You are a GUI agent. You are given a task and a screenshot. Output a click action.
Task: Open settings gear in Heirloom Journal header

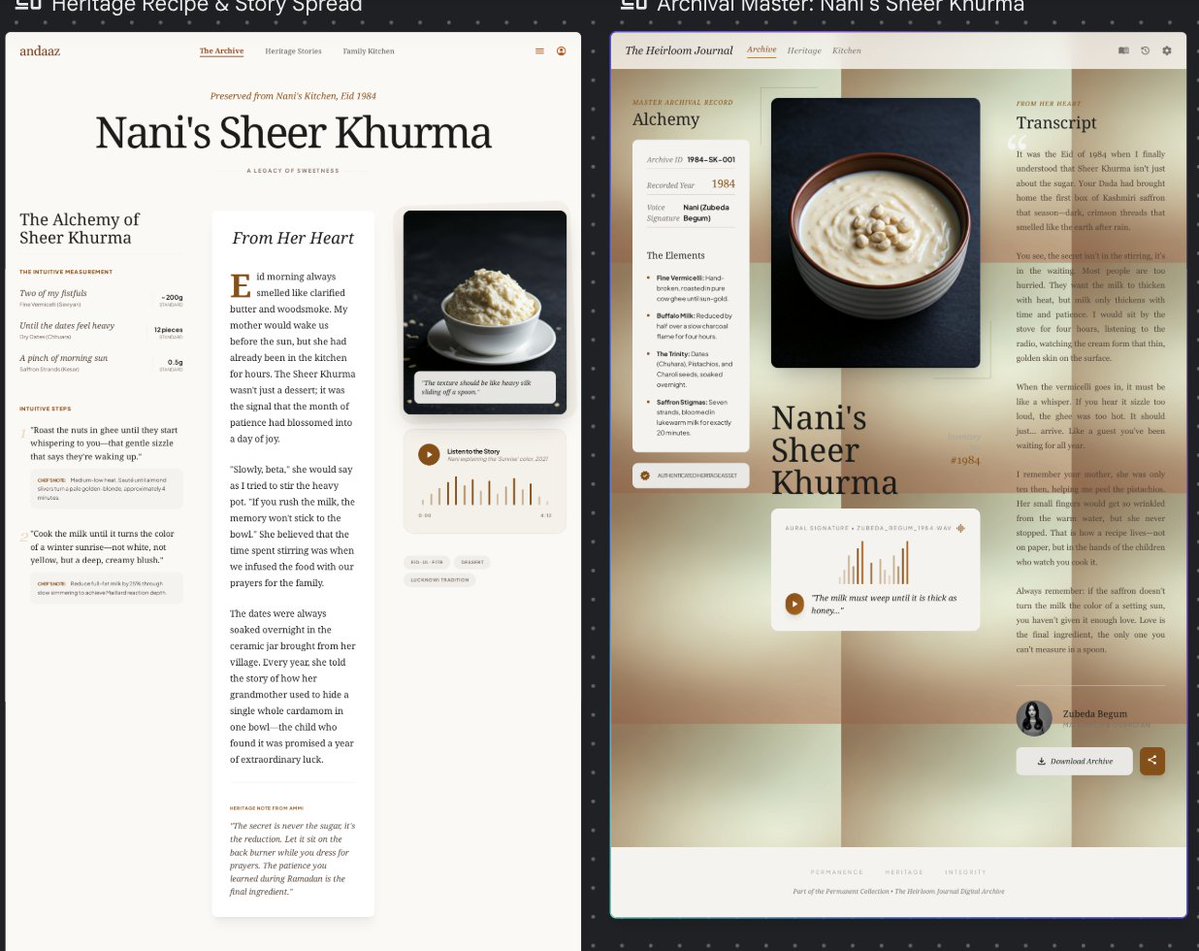coord(1167,50)
